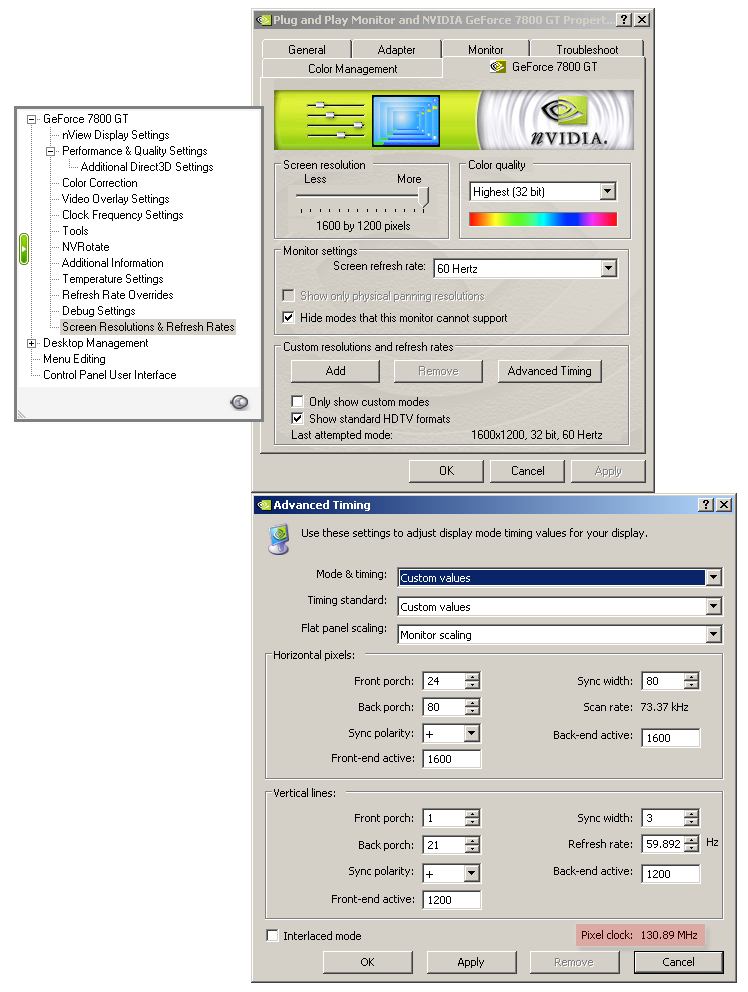
Task: Click the color quality spectrum bar
Action: 543,219
